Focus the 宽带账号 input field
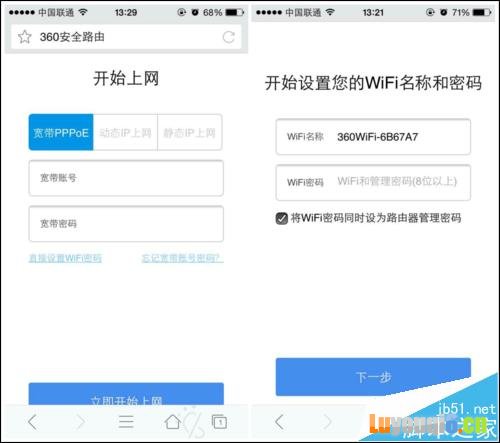 click(x=126, y=178)
